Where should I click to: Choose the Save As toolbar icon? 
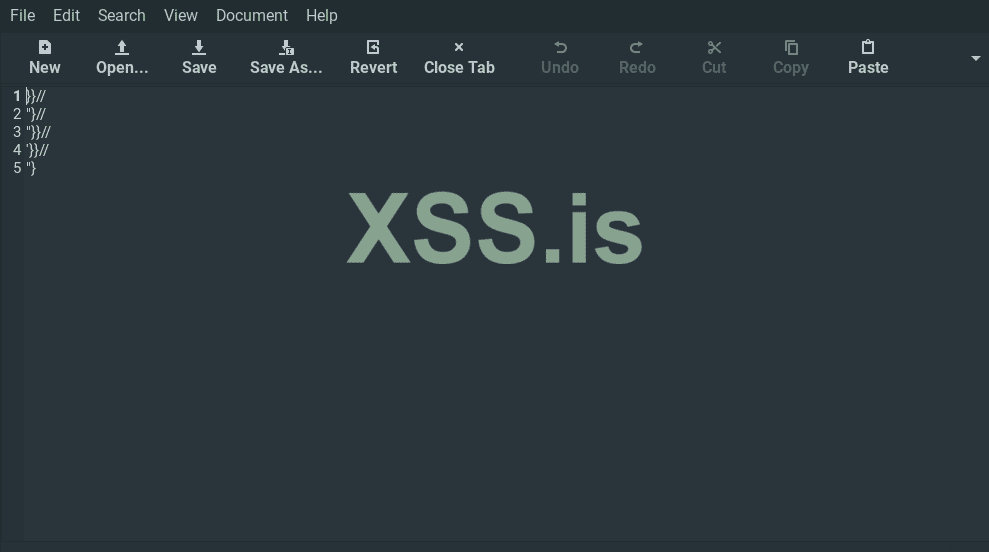(286, 47)
